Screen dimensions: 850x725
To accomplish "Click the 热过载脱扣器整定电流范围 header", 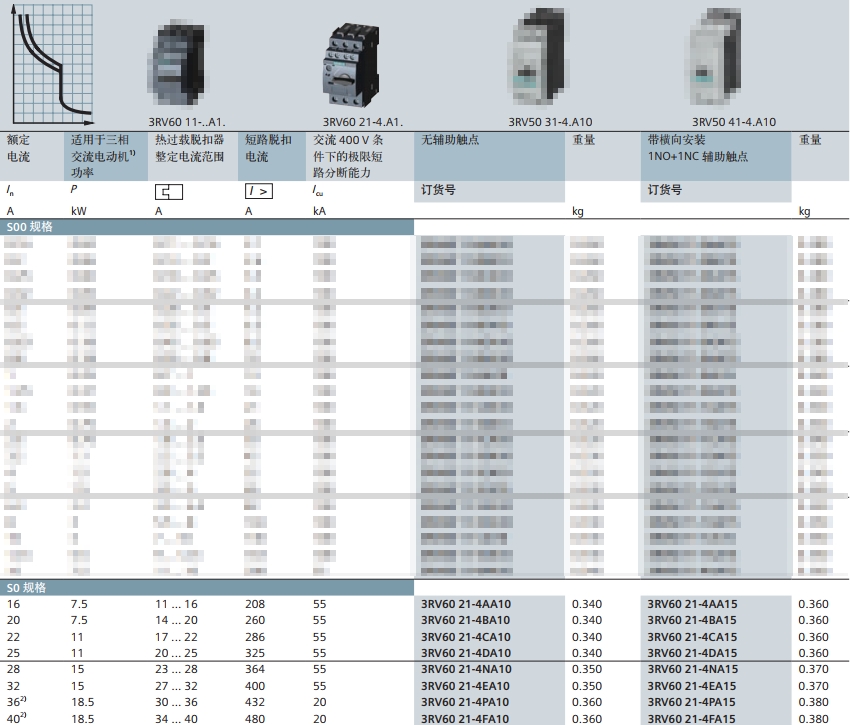I will tap(190, 148).
